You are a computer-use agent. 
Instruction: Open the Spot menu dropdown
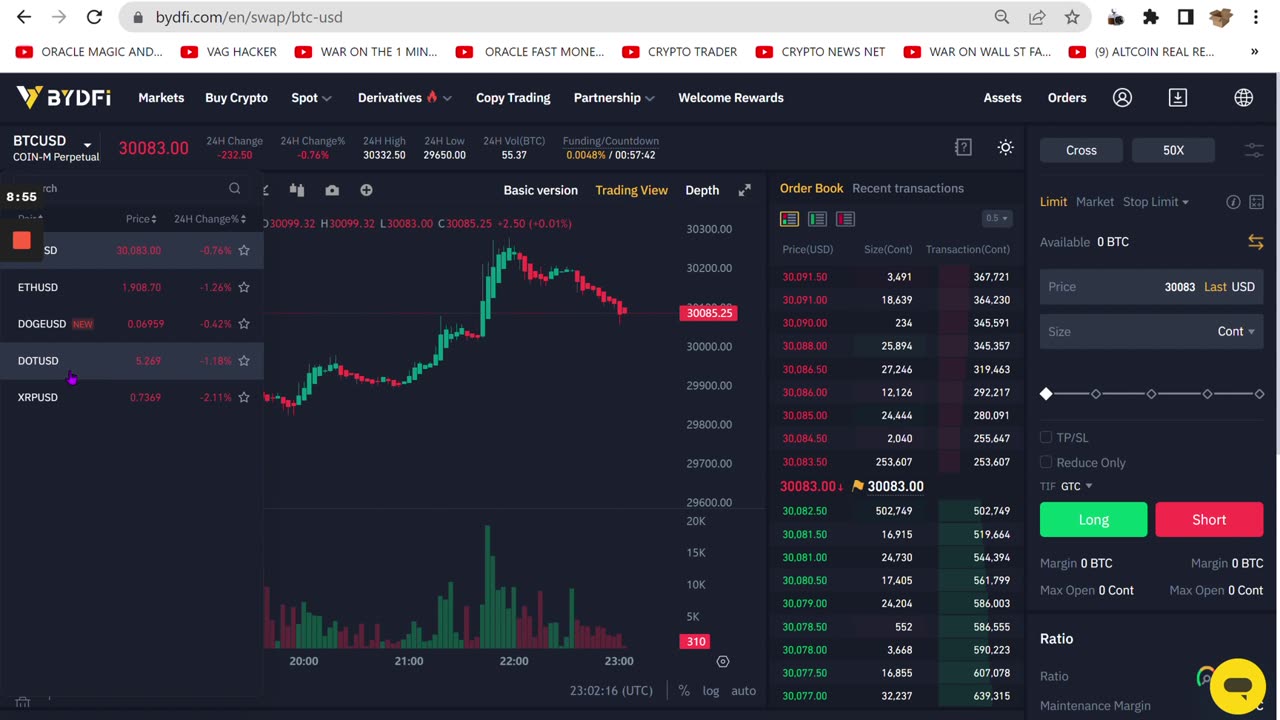[311, 98]
